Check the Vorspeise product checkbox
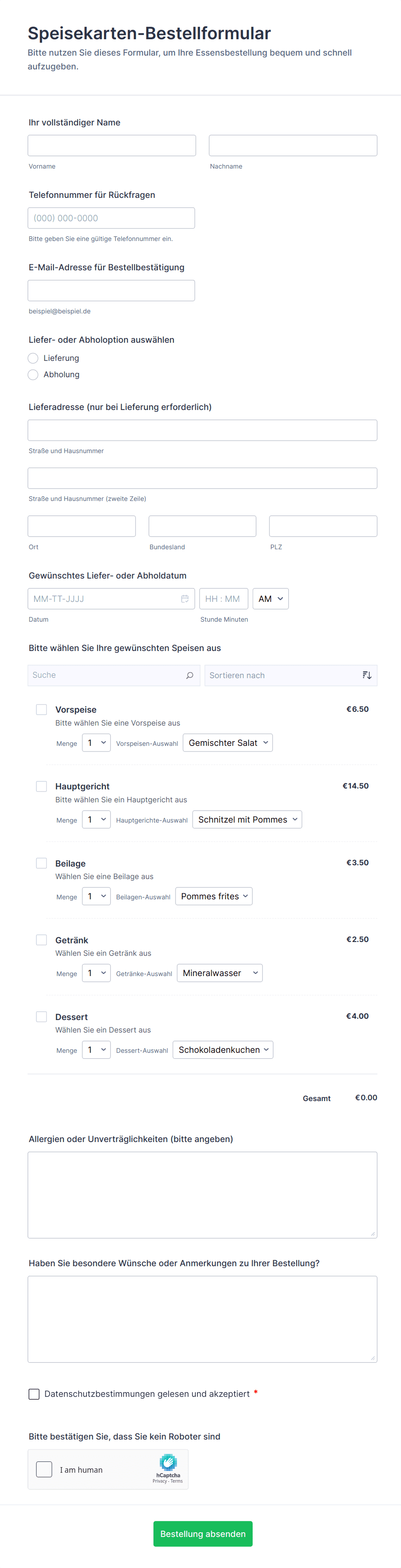401x1568 pixels. pos(41,709)
